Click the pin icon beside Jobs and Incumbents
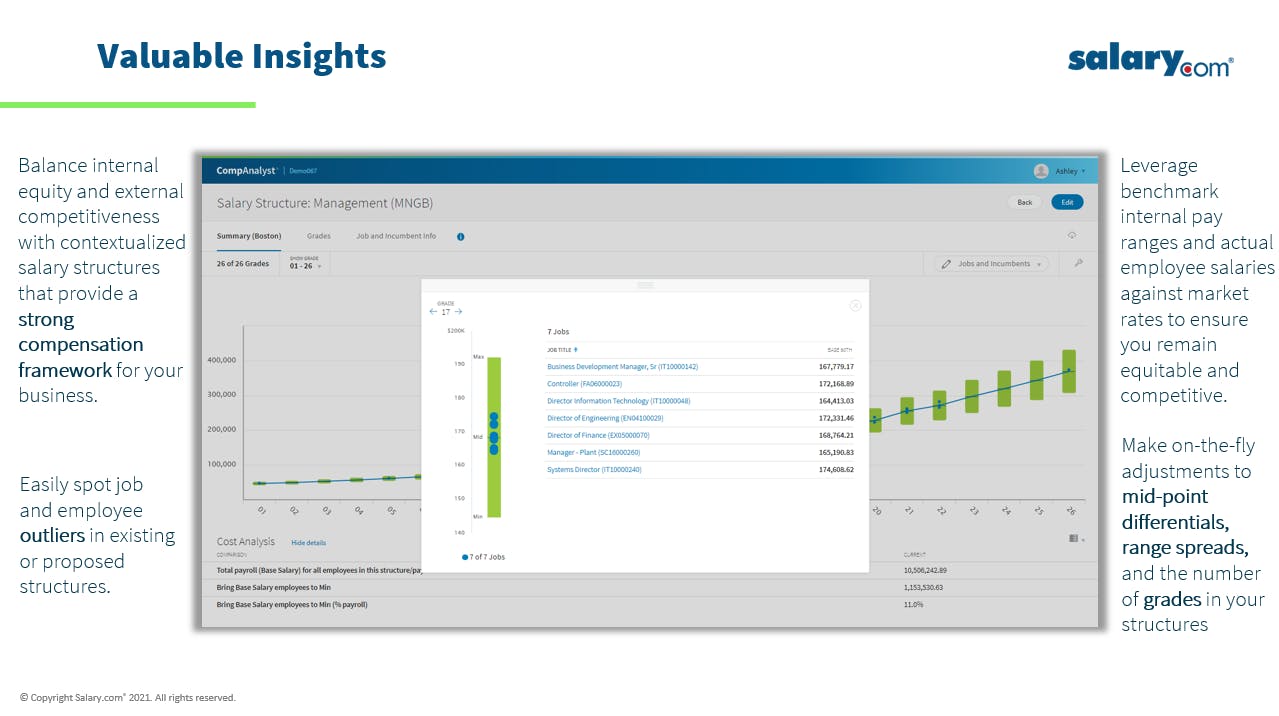Viewport: 1279px width, 716px height. [1078, 264]
